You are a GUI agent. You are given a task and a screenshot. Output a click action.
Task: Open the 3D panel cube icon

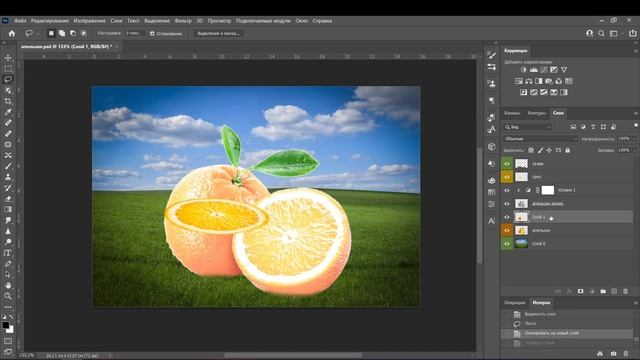[491, 147]
